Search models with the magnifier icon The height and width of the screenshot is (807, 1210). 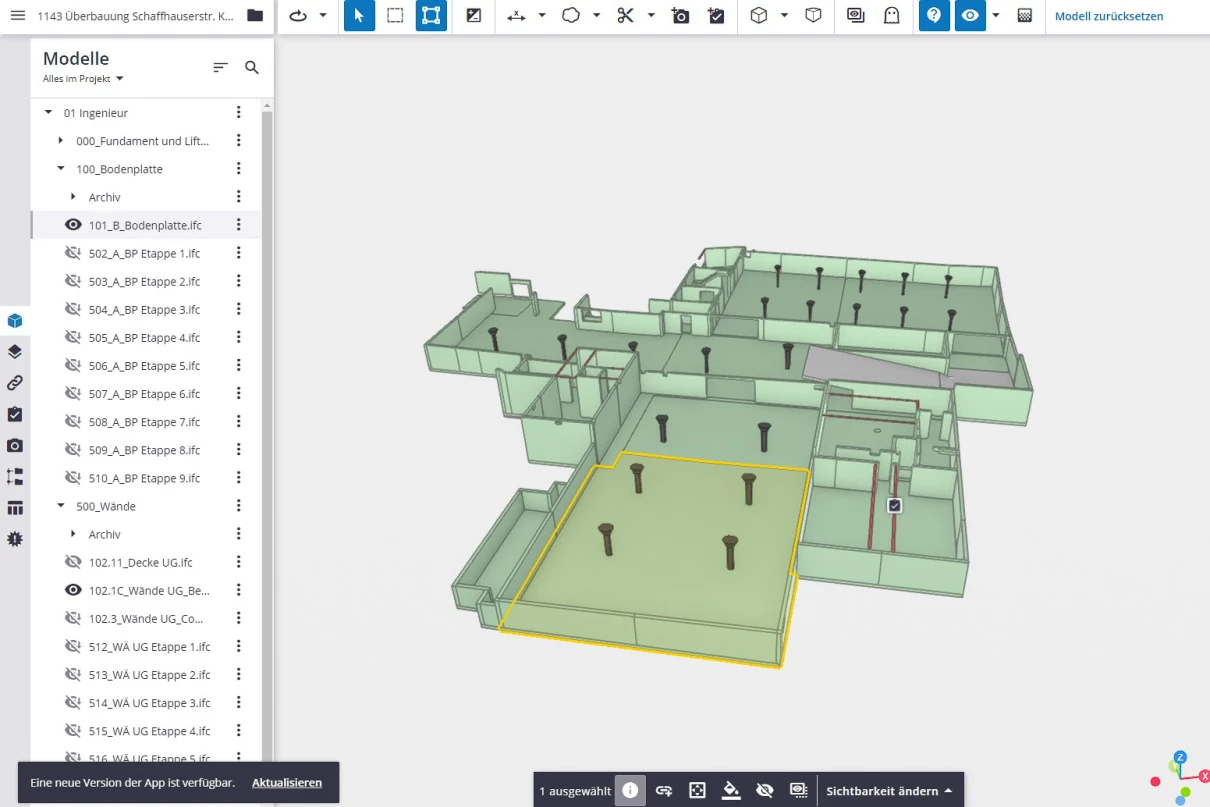(252, 67)
